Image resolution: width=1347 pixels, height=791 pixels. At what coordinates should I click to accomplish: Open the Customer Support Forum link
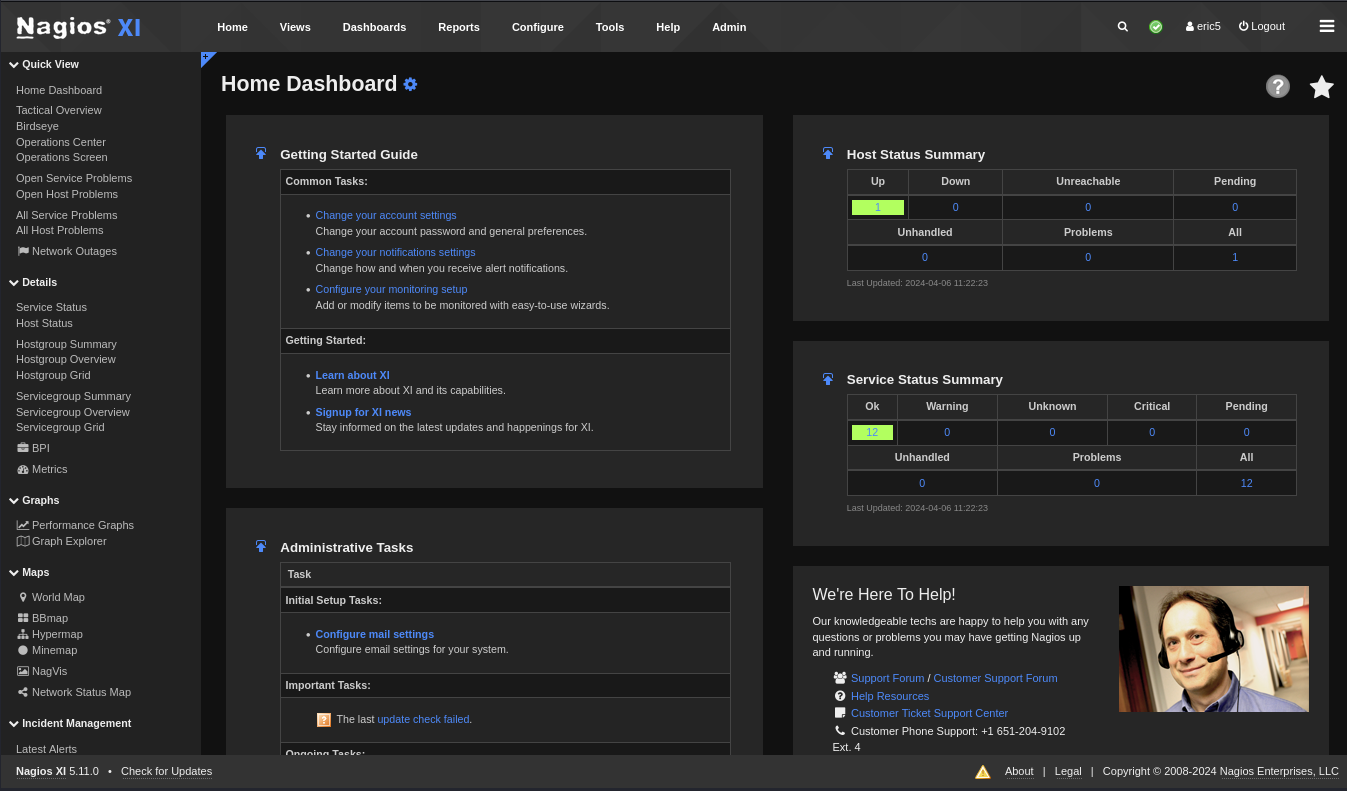coord(995,678)
